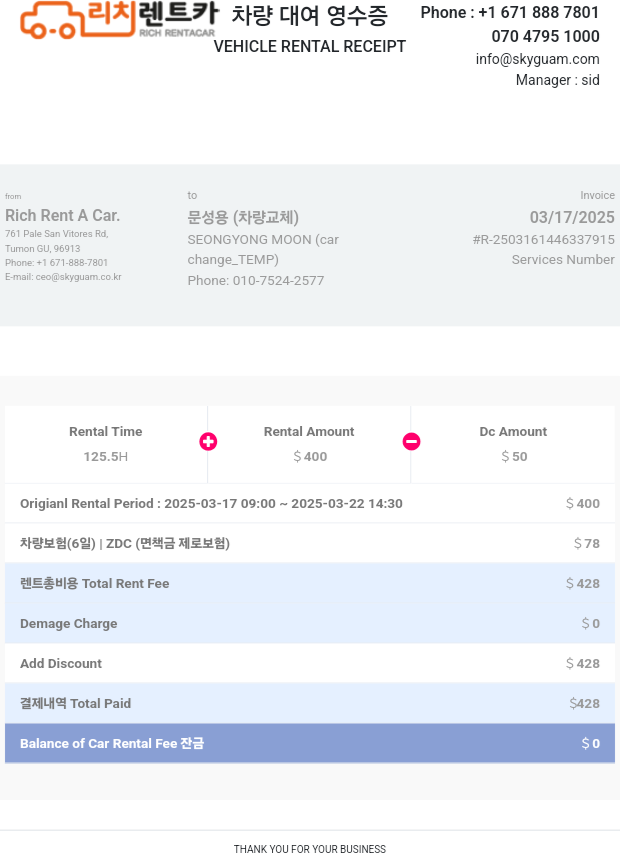Click the ceo@skyguam.co.kr email address
Screen dimensions: 620x856
[79, 277]
